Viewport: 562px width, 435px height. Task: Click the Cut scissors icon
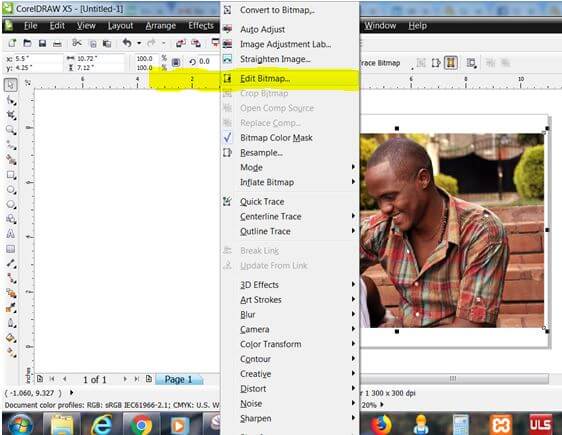click(x=77, y=43)
